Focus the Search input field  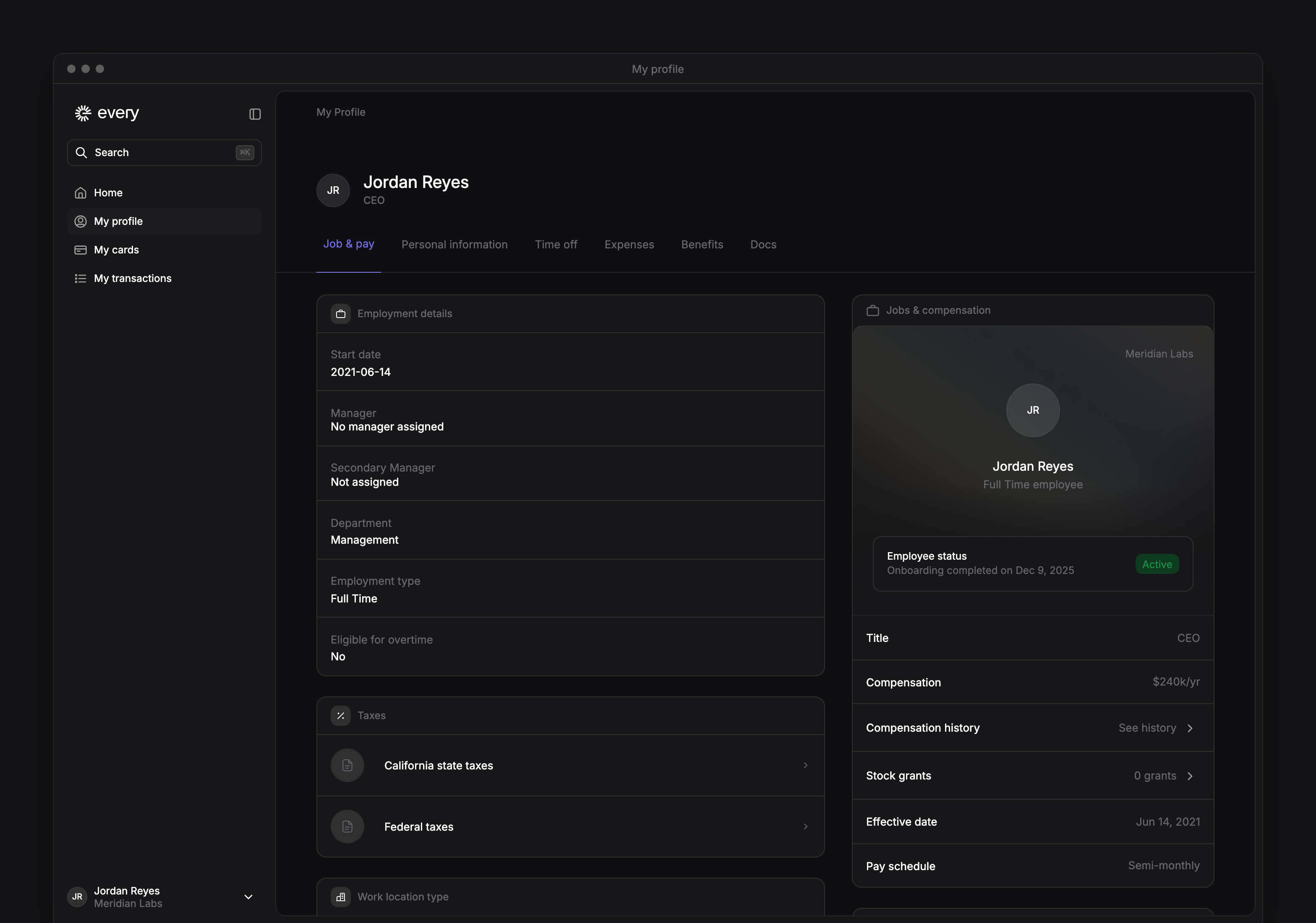pyautogui.click(x=164, y=152)
